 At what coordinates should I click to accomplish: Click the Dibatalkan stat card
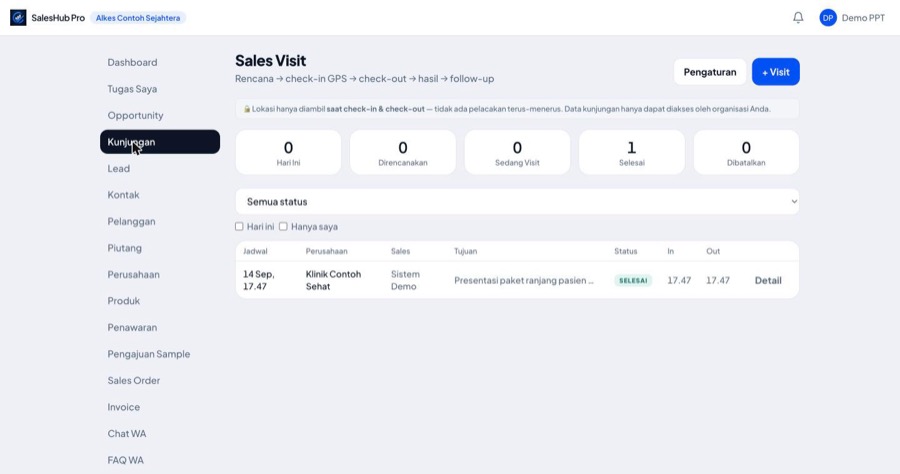coord(746,152)
